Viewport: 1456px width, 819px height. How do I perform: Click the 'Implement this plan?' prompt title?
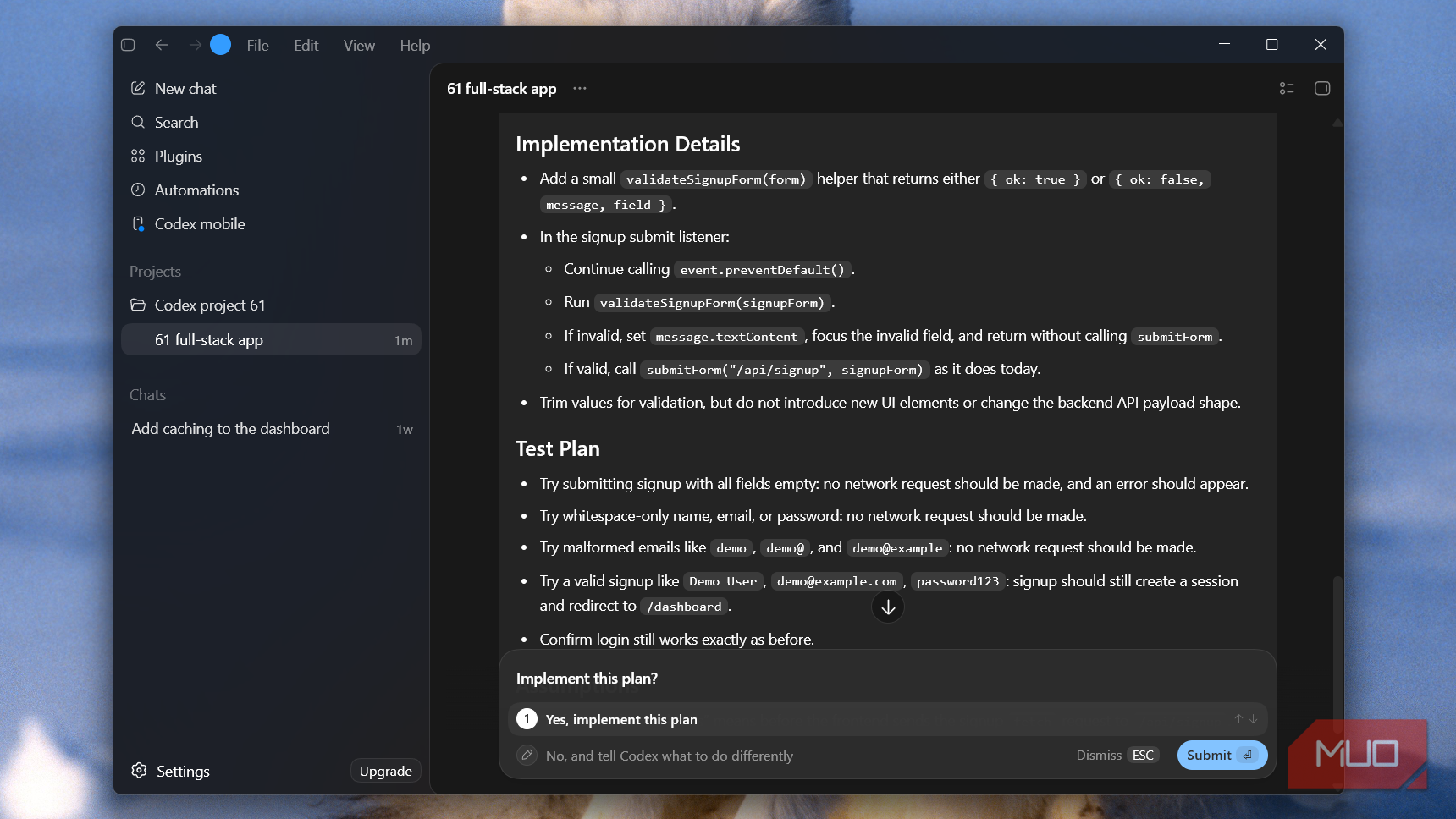[587, 679]
